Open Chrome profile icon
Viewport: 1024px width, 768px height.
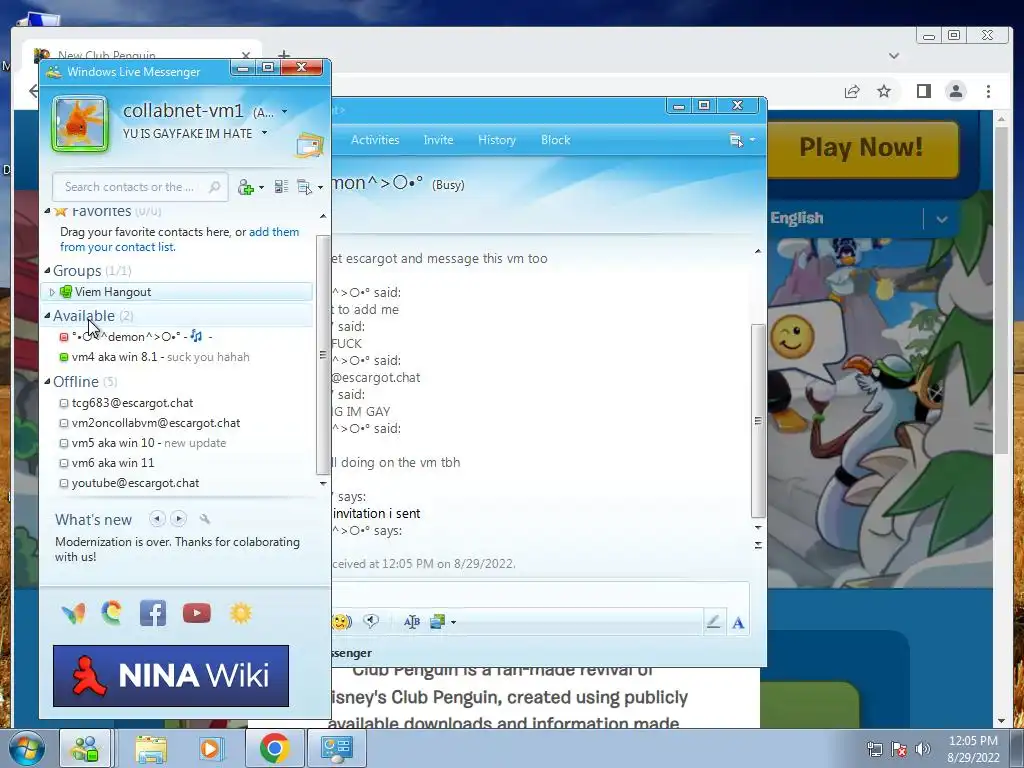956,91
